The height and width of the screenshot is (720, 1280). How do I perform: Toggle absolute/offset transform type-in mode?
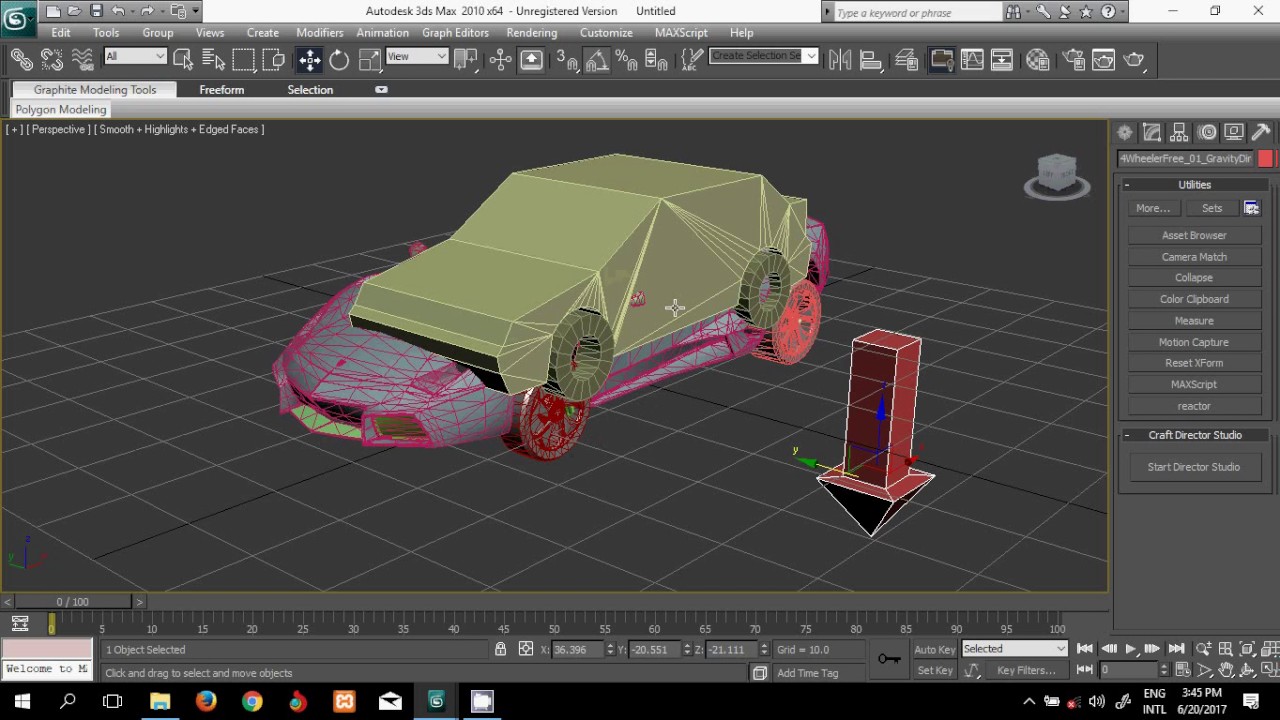pos(526,649)
